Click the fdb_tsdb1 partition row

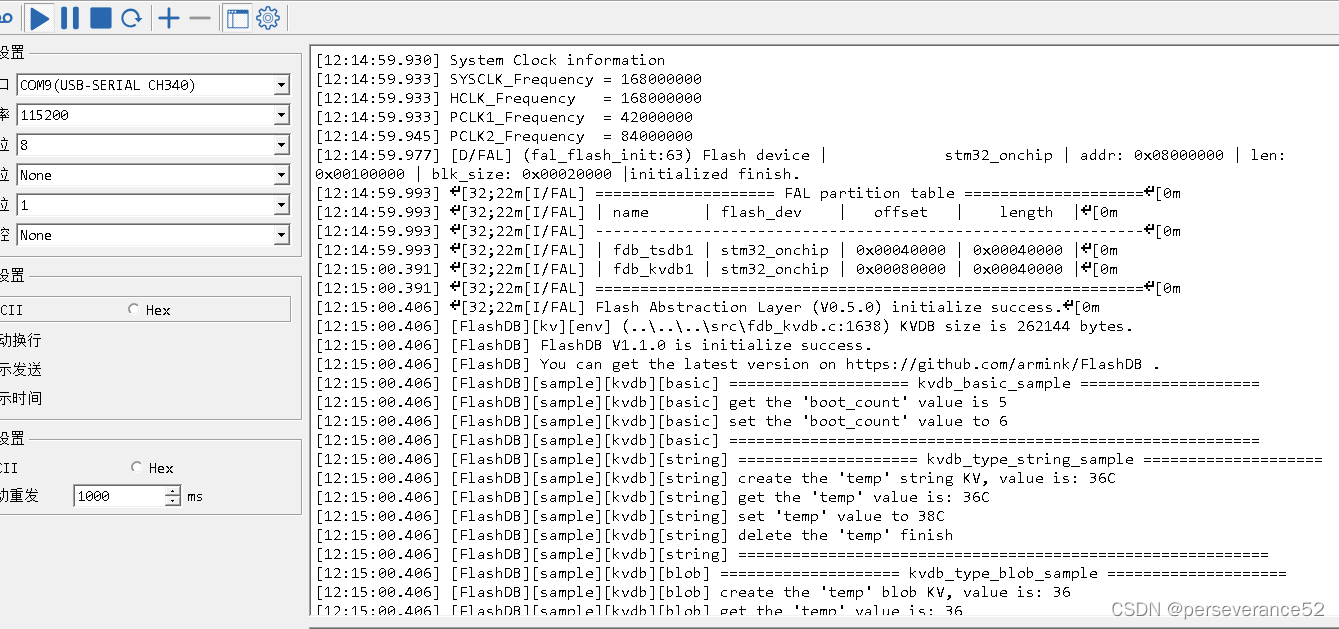[717, 250]
